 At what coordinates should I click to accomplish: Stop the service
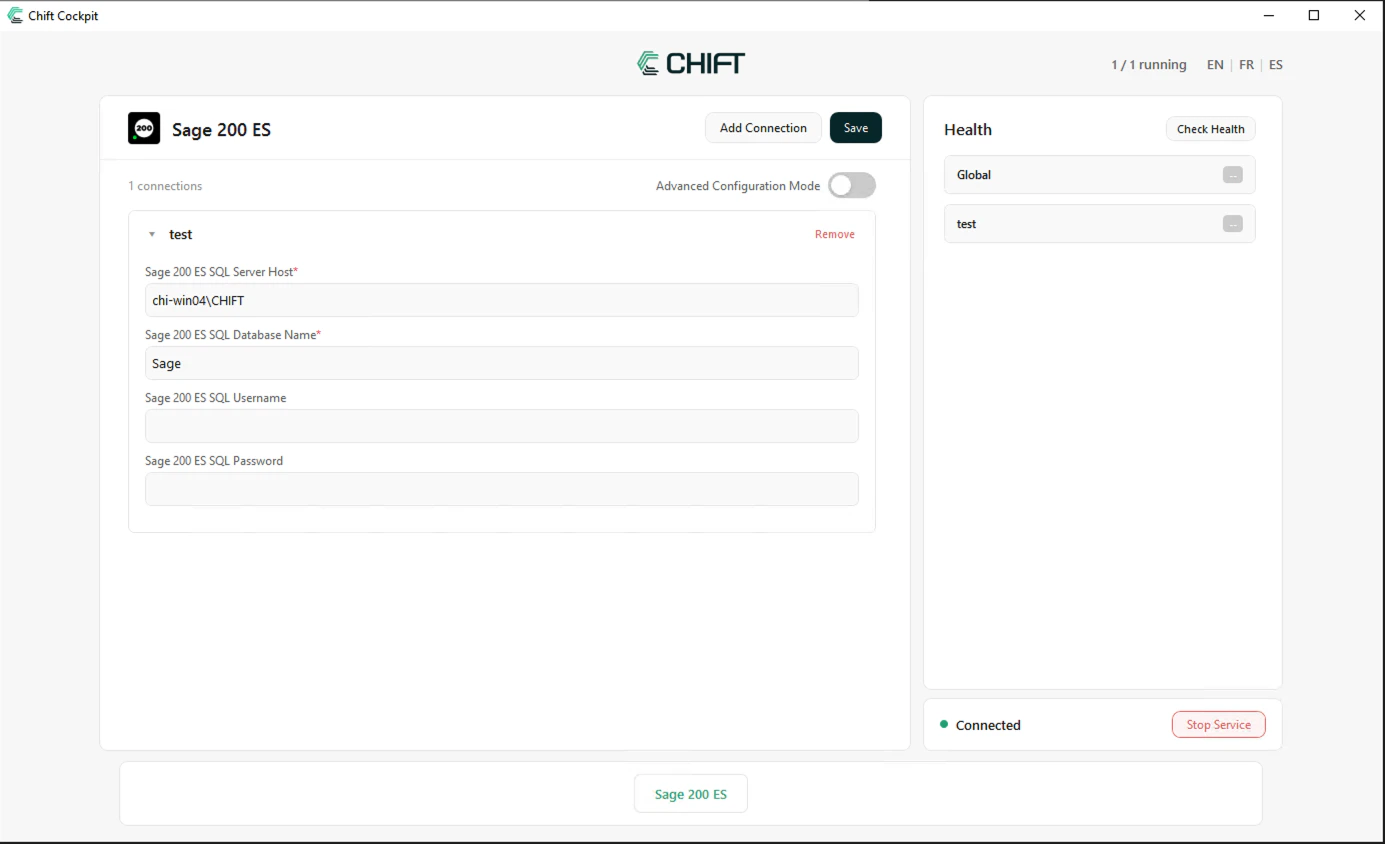pos(1218,725)
